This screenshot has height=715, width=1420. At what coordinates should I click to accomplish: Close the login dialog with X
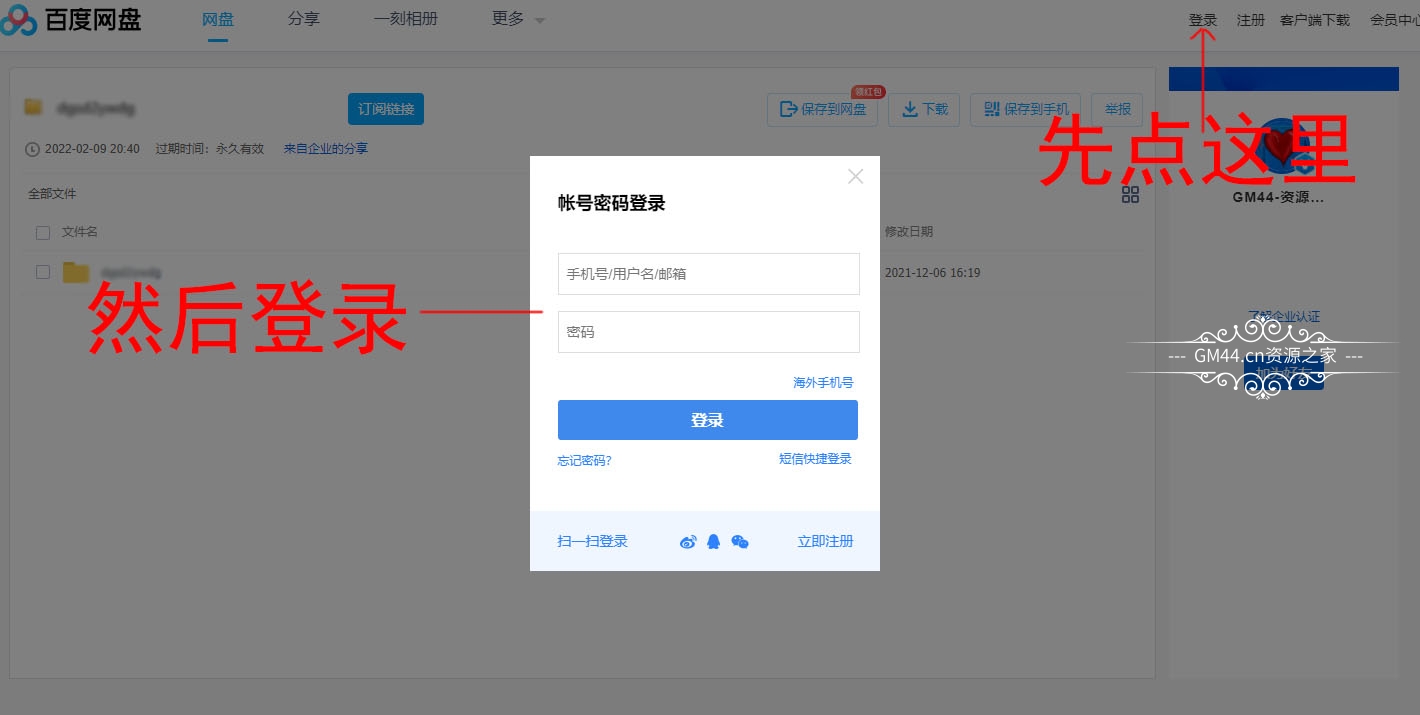point(855,176)
